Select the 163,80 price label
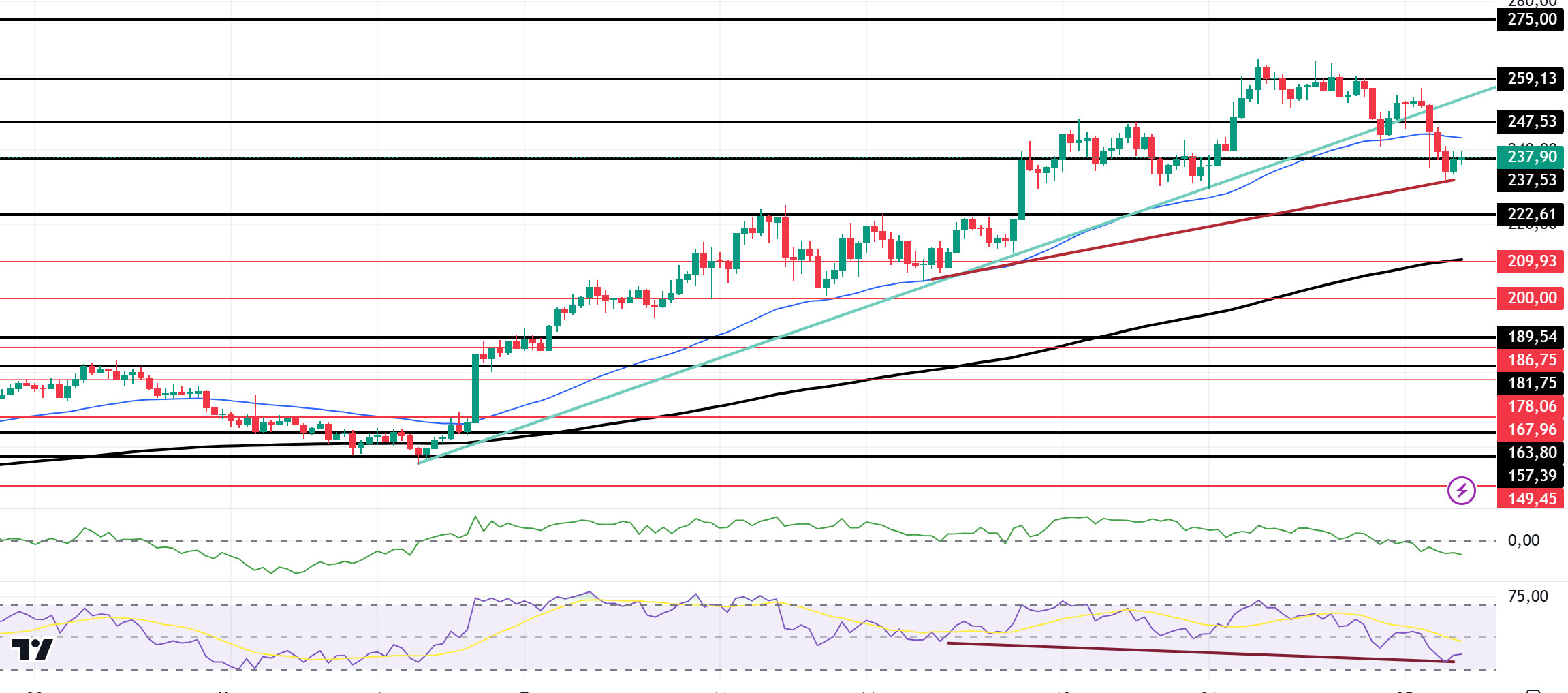The width and height of the screenshot is (1568, 693). click(1530, 452)
